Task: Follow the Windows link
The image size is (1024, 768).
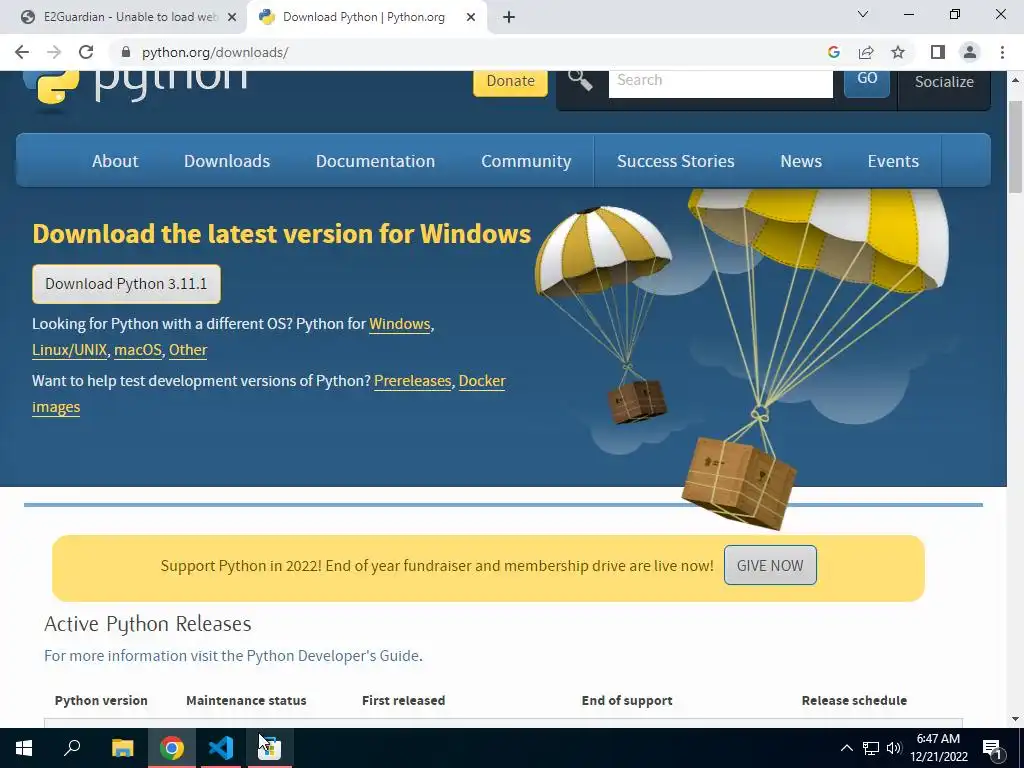Action: [400, 324]
